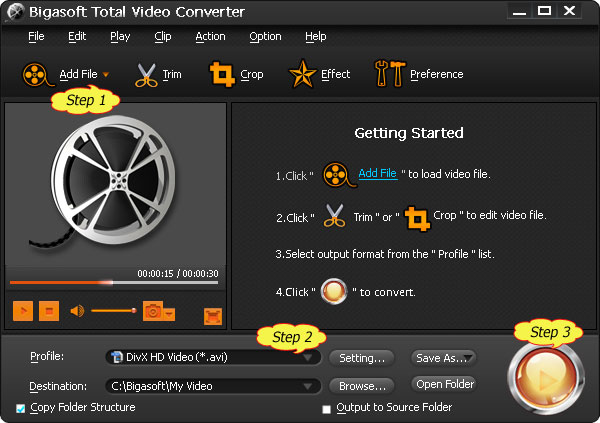This screenshot has width=600, height=423.
Task: Click the crop icon in step 2 instructions
Action: click(417, 219)
